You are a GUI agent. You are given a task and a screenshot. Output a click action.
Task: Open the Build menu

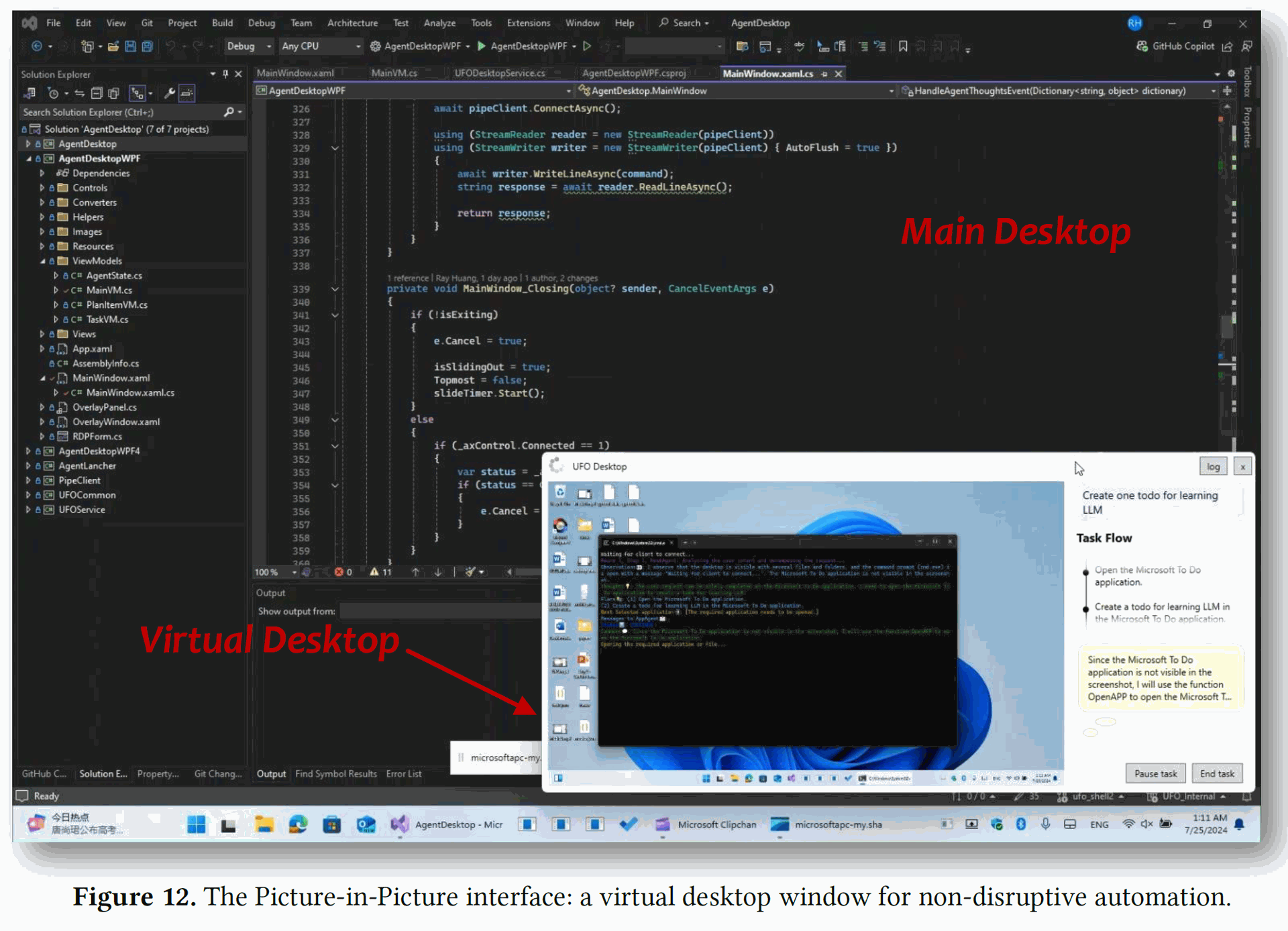pos(222,23)
